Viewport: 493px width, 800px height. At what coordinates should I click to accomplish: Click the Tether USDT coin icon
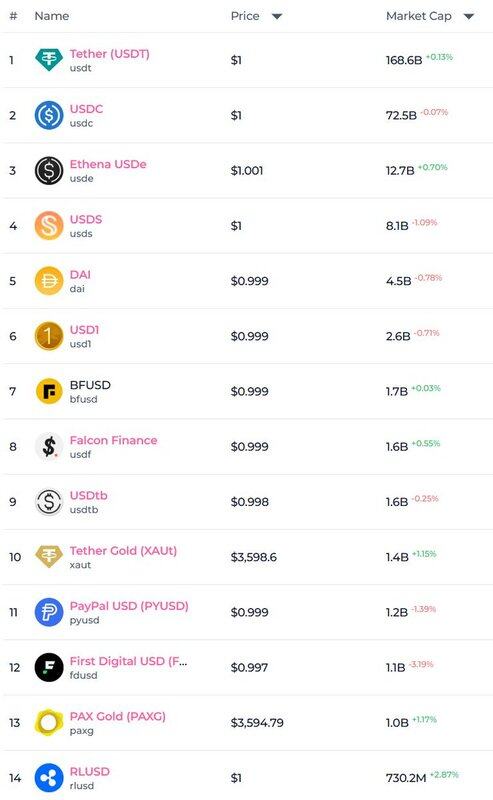pyautogui.click(x=49, y=60)
